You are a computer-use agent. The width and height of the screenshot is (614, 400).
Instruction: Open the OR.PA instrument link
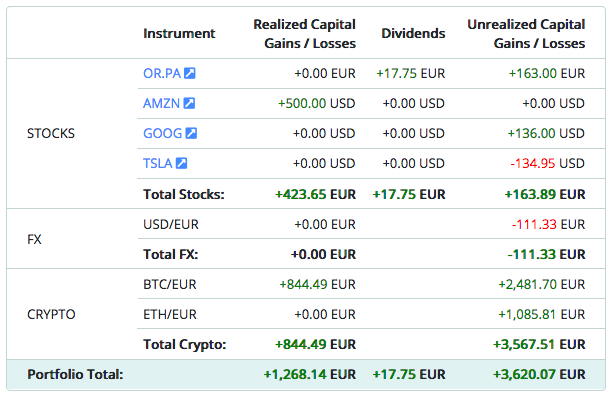click(161, 73)
